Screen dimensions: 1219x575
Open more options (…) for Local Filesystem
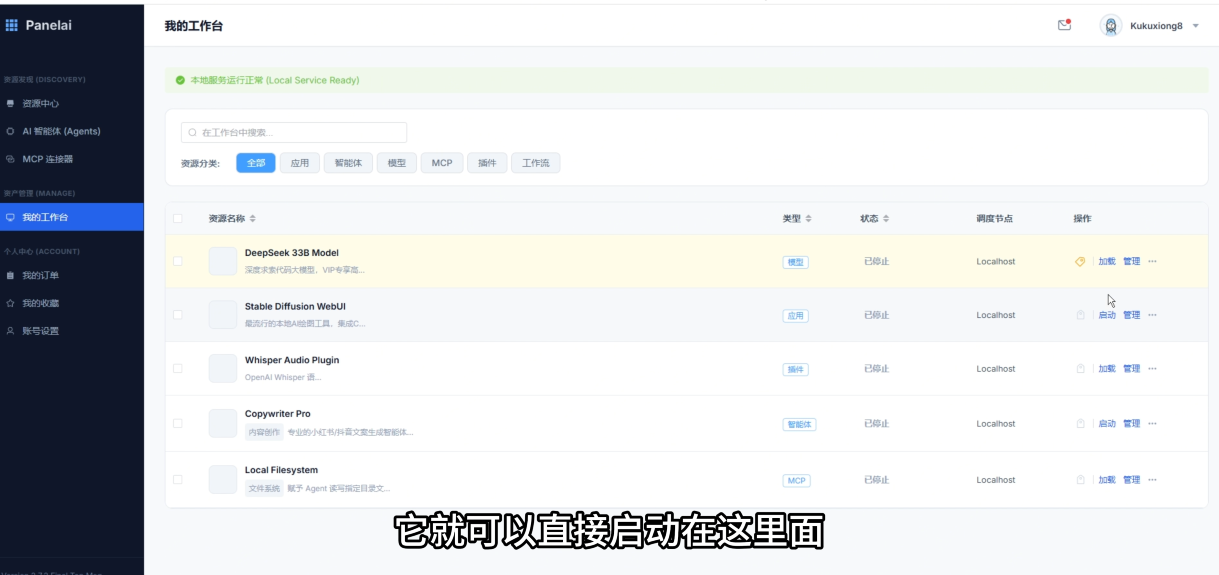tap(1152, 480)
